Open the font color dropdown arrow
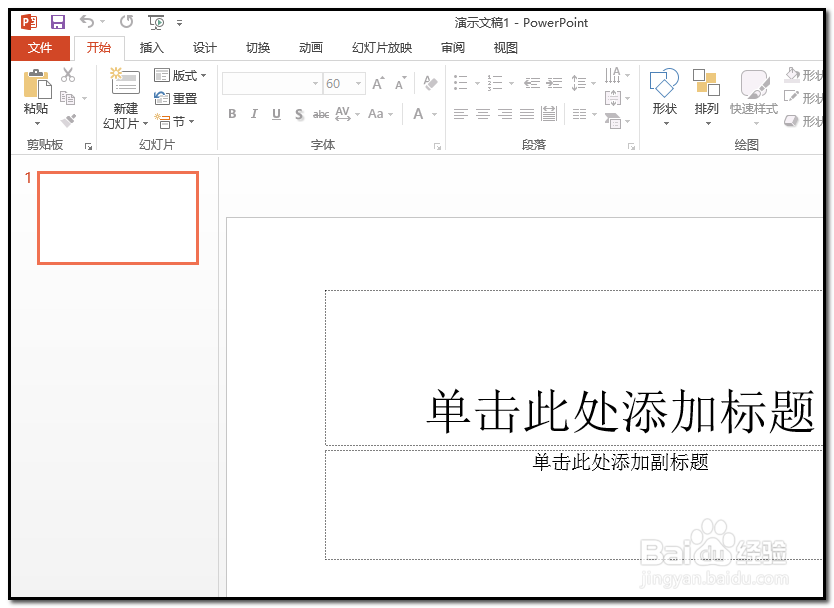Viewport: 834px width, 608px height. point(432,114)
